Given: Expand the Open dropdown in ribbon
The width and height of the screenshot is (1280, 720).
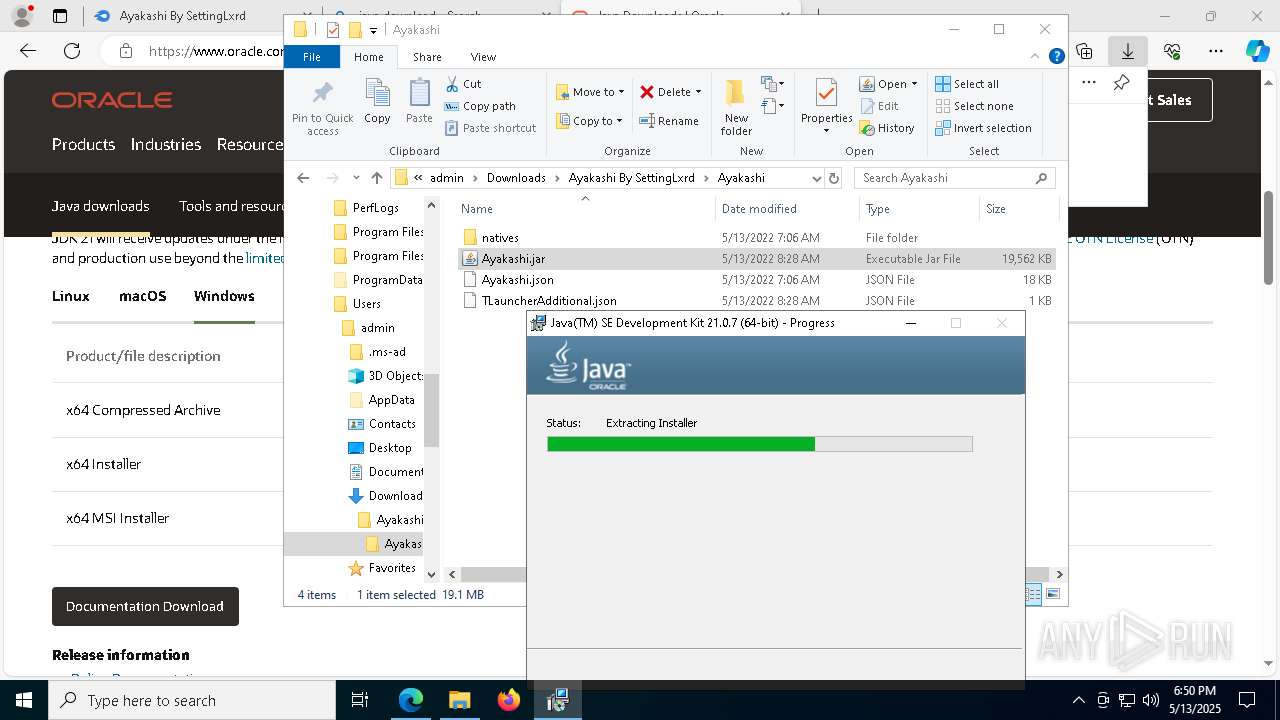Looking at the screenshot, I should pyautogui.click(x=888, y=84).
